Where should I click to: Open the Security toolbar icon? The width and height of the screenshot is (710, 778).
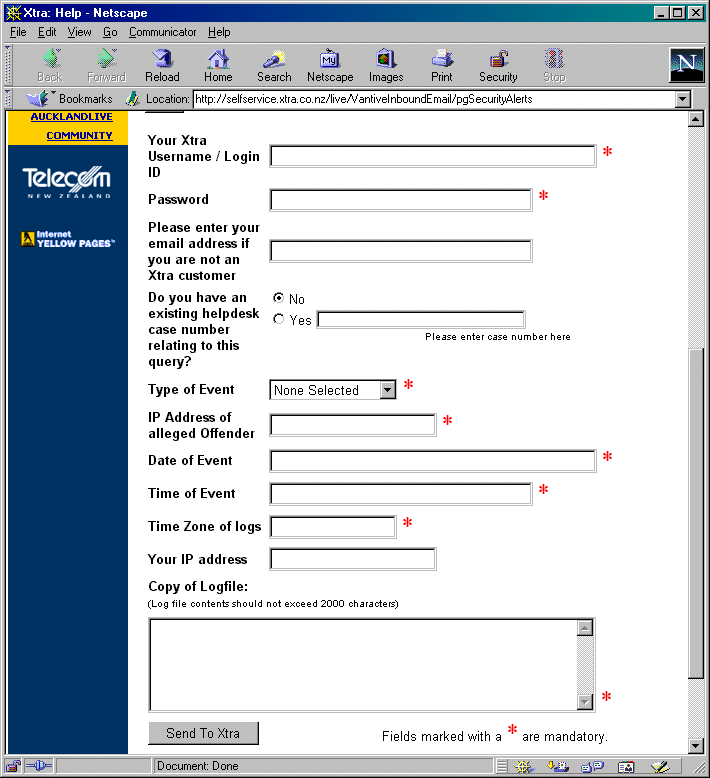coord(498,65)
